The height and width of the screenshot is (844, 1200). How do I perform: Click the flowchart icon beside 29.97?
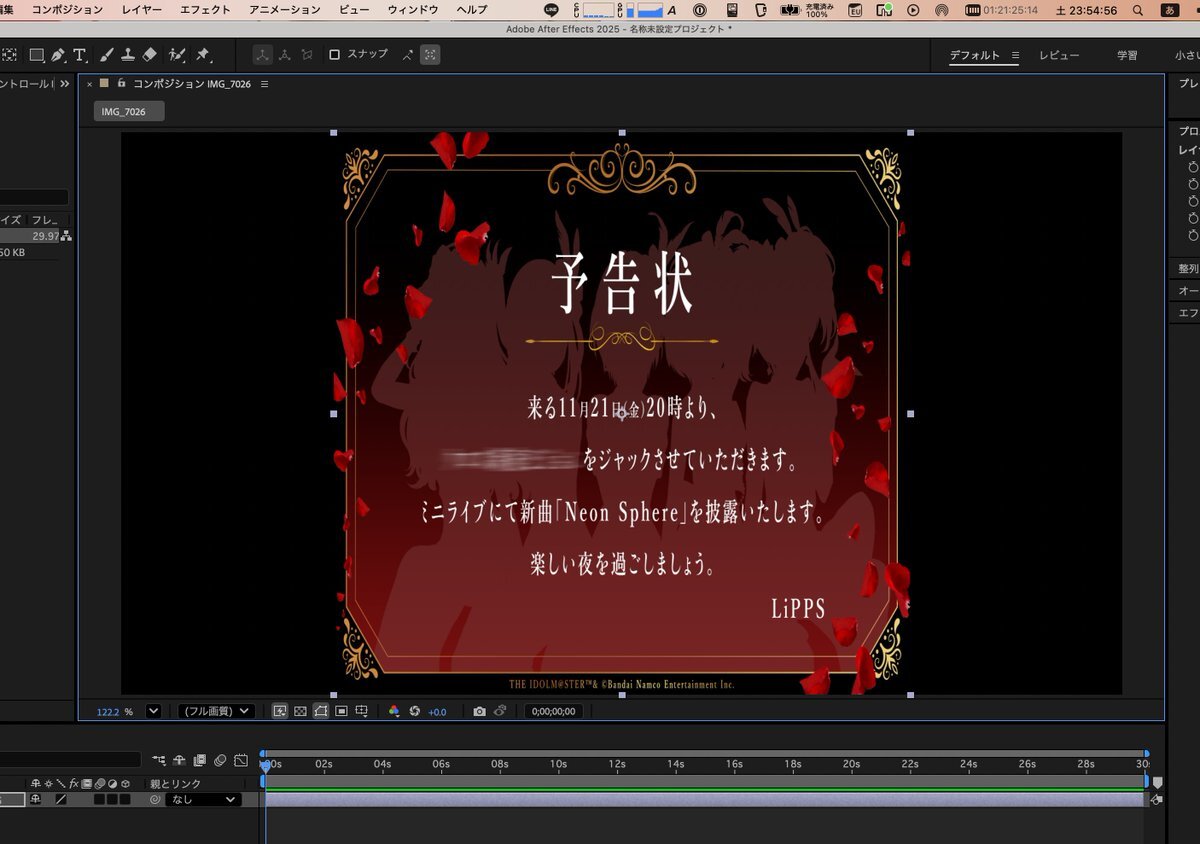[66, 236]
